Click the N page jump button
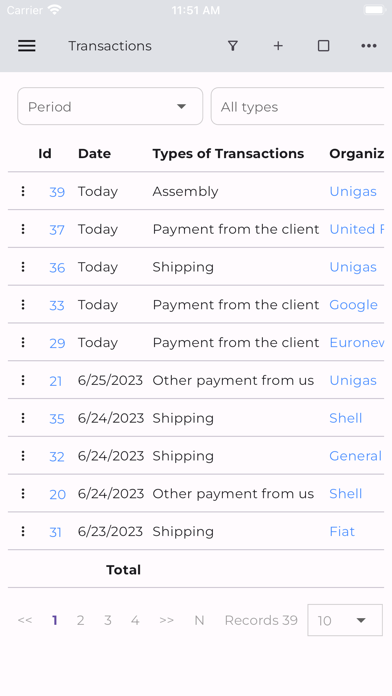Image resolution: width=392 pixels, height=696 pixels. [199, 620]
